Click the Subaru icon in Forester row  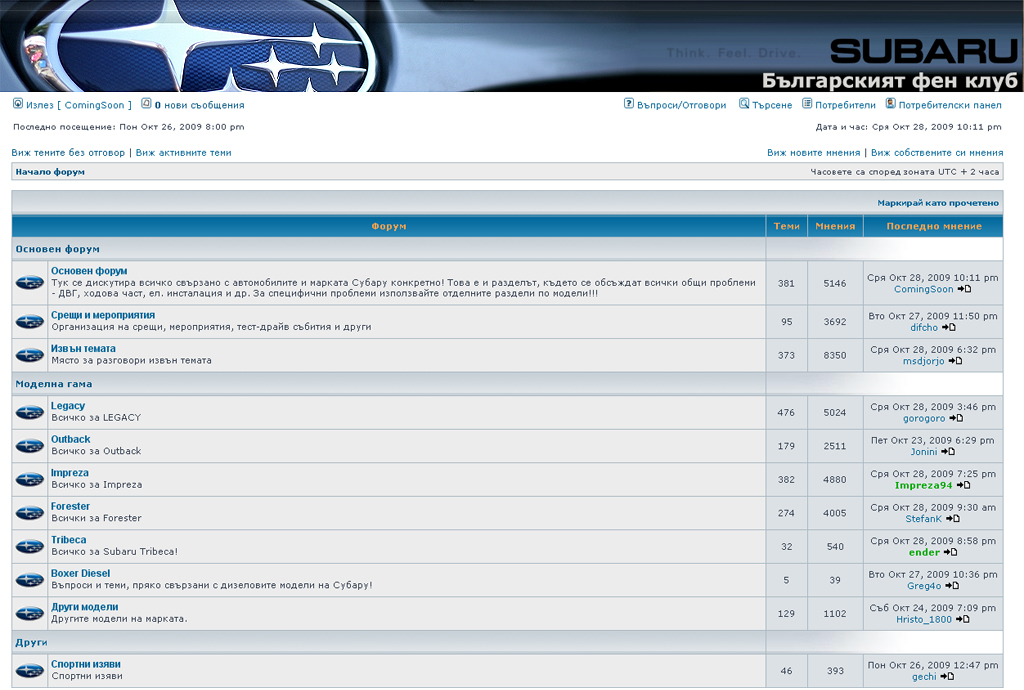tap(29, 513)
